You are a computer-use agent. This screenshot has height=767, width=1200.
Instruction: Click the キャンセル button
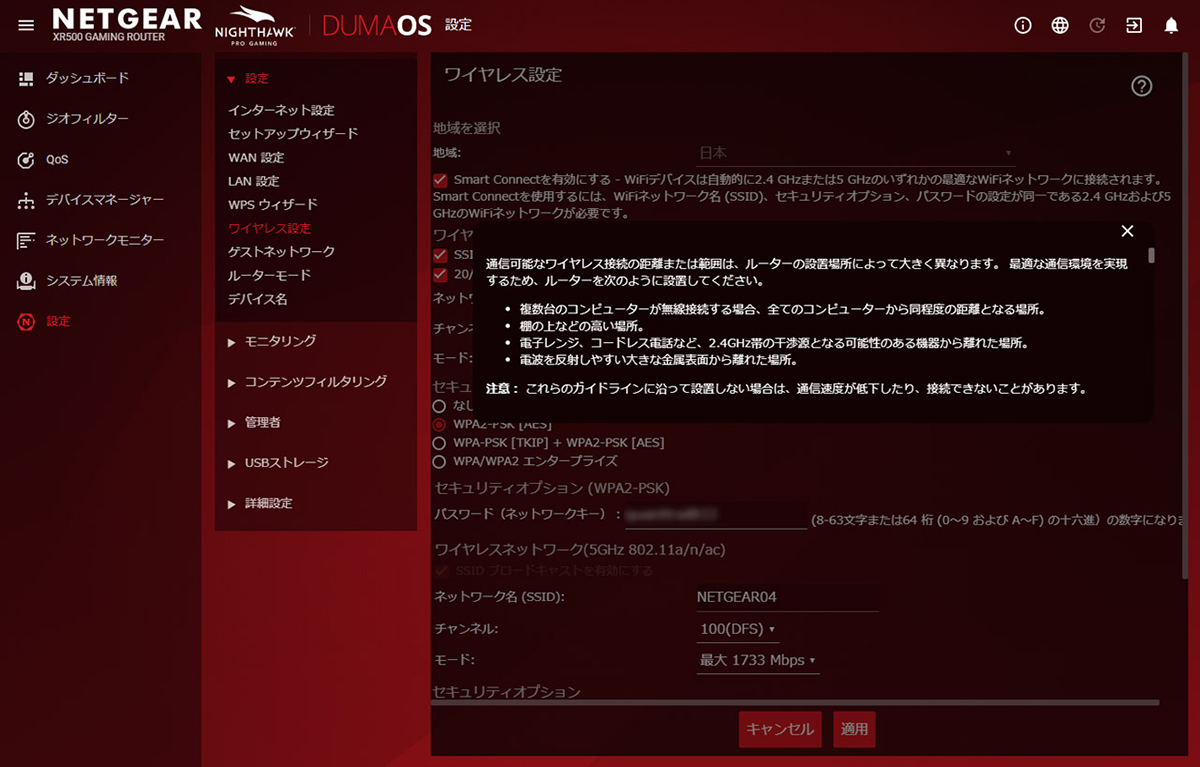pyautogui.click(x=780, y=729)
